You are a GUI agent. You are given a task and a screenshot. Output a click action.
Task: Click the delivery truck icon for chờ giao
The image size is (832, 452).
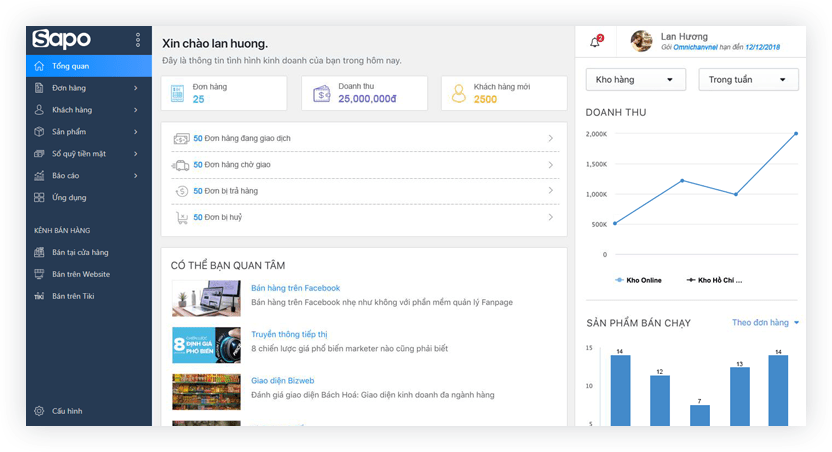(x=181, y=165)
